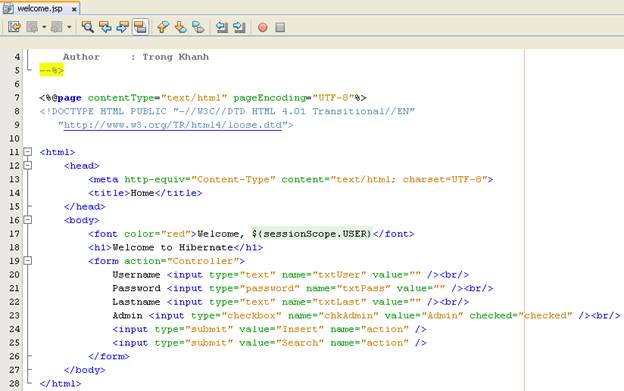The height and width of the screenshot is (391, 624).
Task: Click the "txtLast" name attribute value
Action: (x=339, y=302)
